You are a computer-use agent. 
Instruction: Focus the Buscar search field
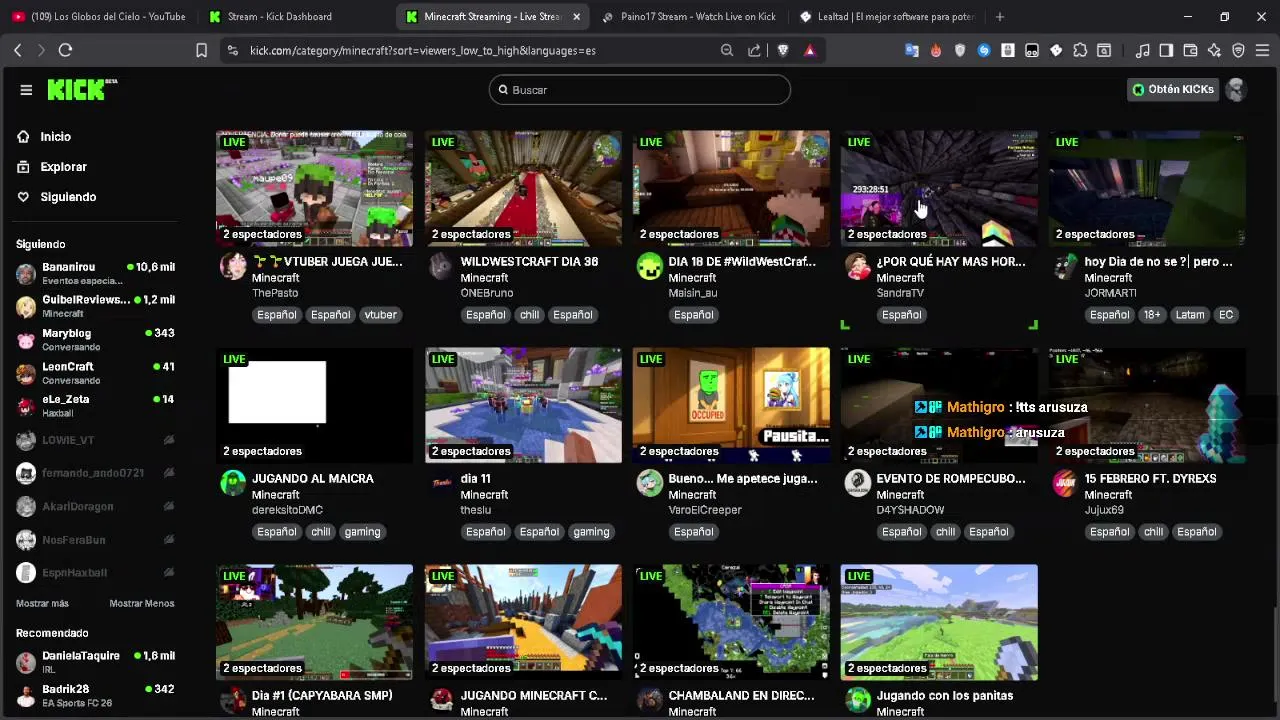click(640, 90)
